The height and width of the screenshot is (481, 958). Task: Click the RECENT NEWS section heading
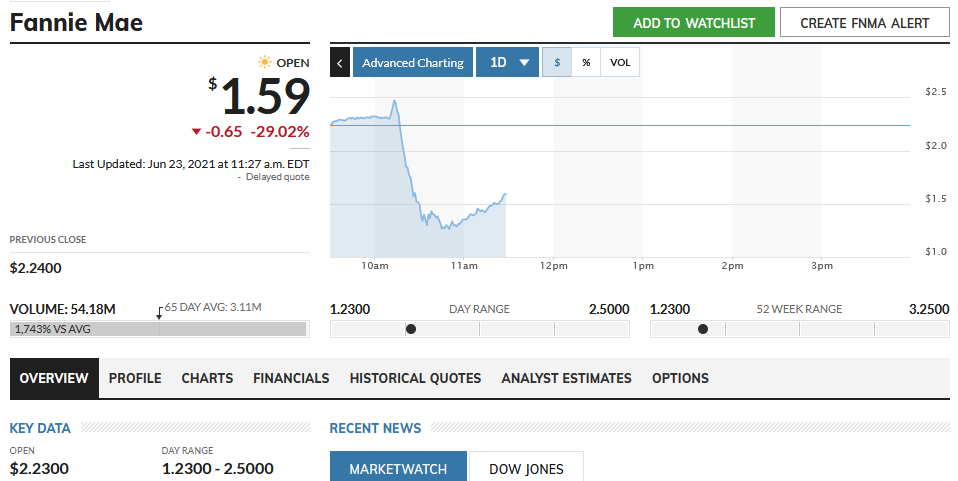[375, 428]
